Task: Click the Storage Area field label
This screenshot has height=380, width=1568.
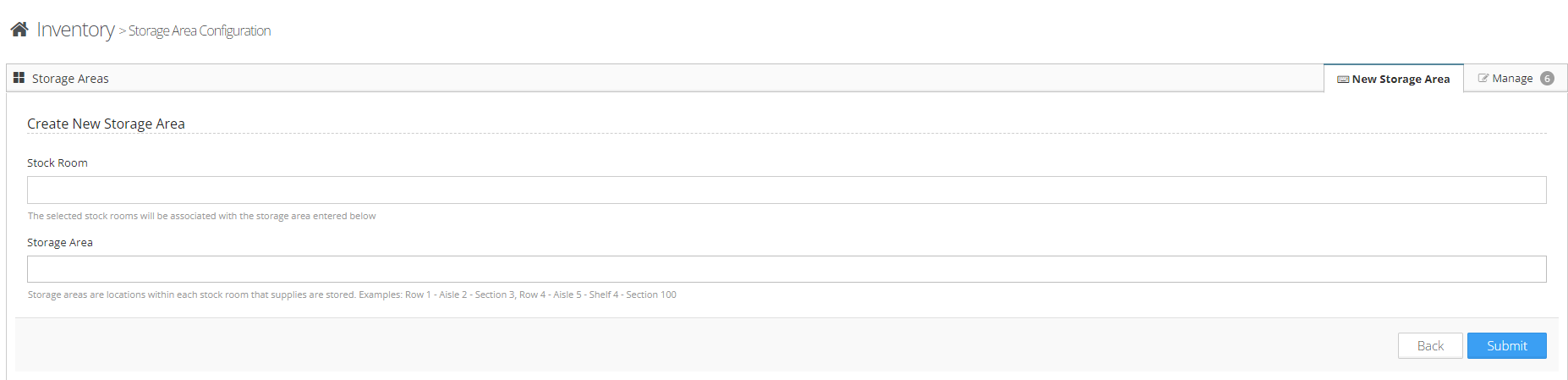Action: pos(60,242)
